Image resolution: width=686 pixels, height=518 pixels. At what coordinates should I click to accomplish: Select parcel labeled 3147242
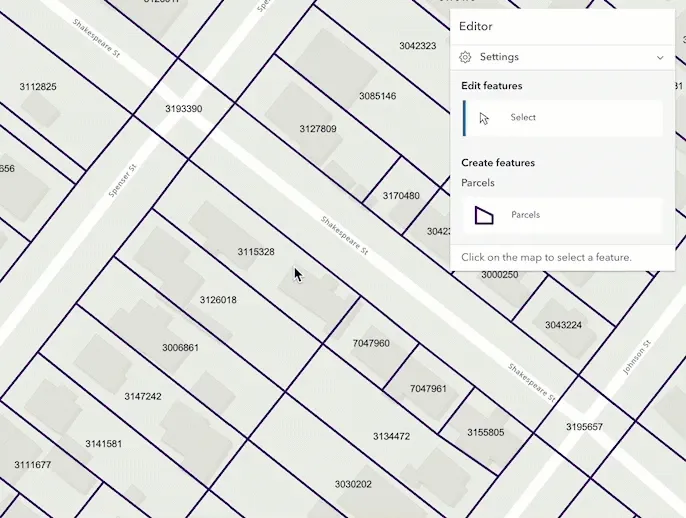click(143, 396)
